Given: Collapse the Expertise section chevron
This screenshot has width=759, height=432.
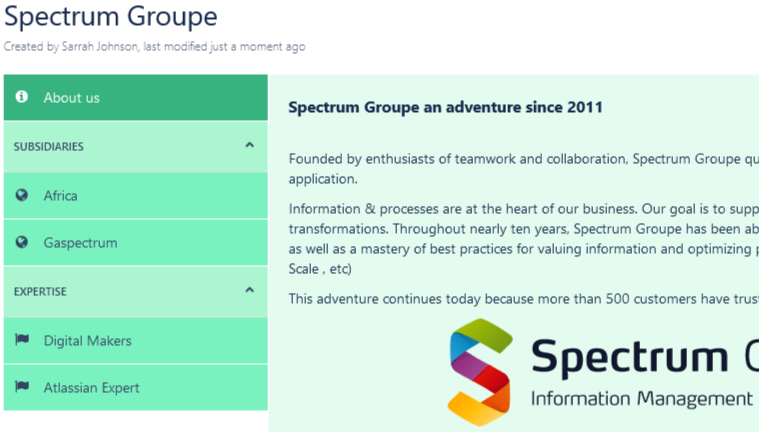Looking at the screenshot, I should [250, 291].
